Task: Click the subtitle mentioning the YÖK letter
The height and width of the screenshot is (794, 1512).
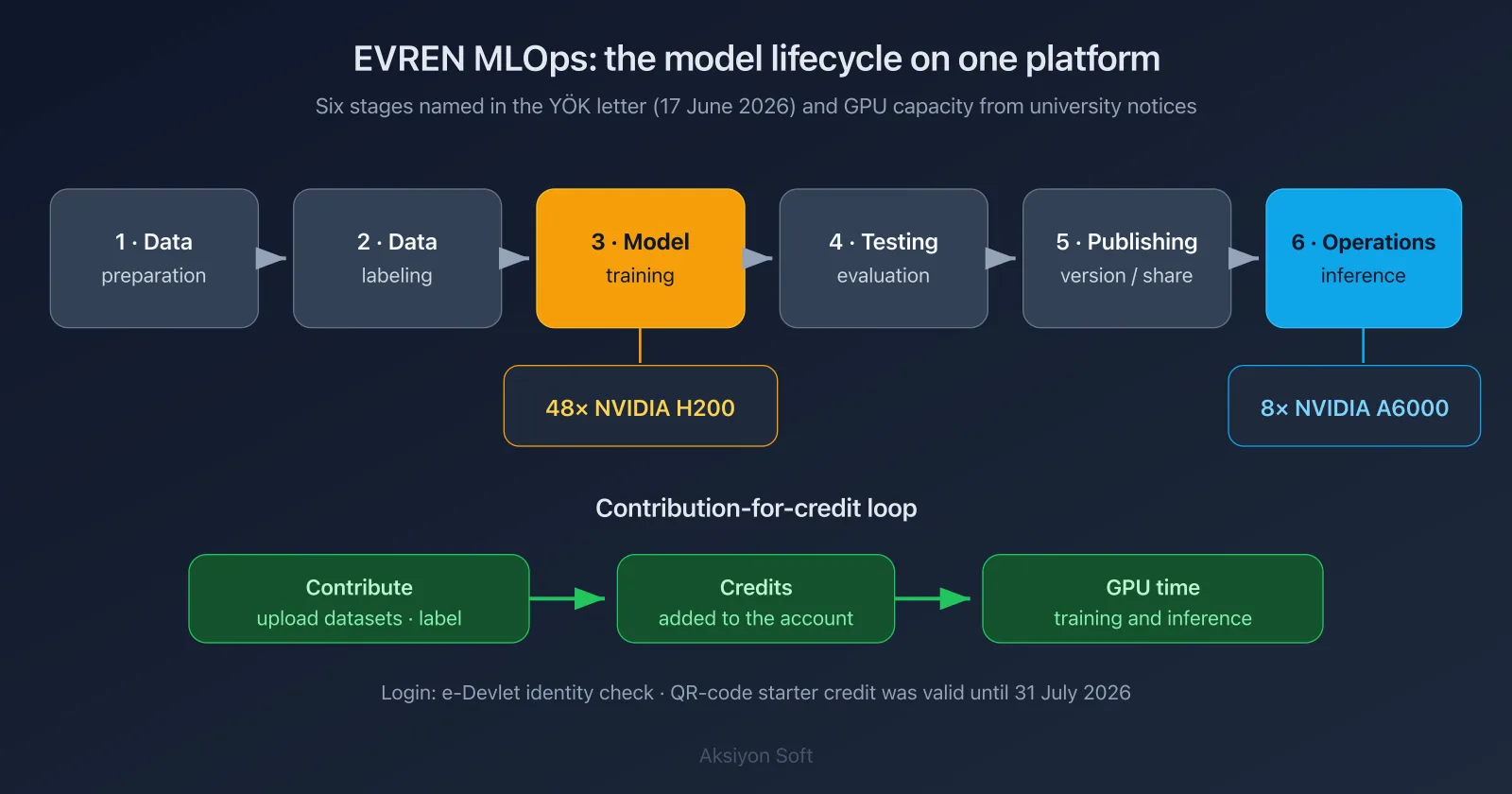Action: pyautogui.click(x=756, y=106)
